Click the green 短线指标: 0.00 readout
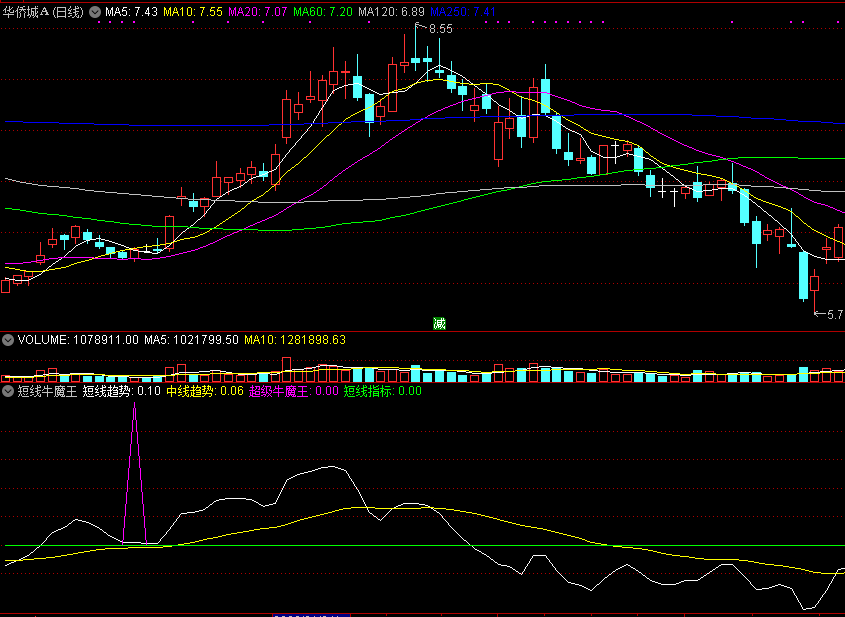The height and width of the screenshot is (617, 845). [383, 391]
